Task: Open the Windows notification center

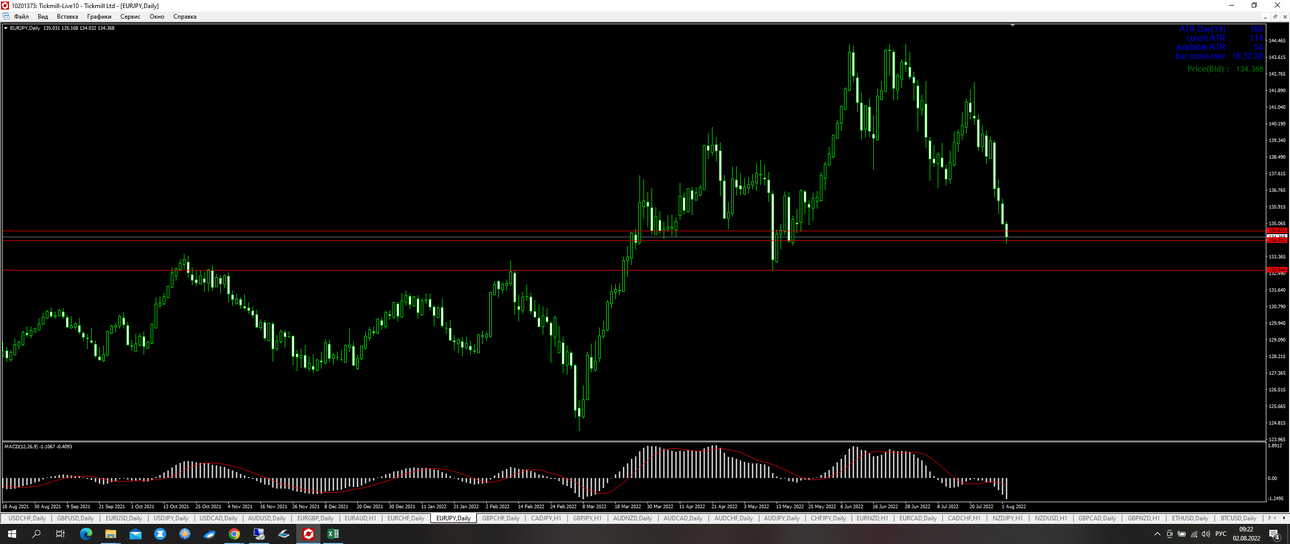Action: pyautogui.click(x=1276, y=534)
